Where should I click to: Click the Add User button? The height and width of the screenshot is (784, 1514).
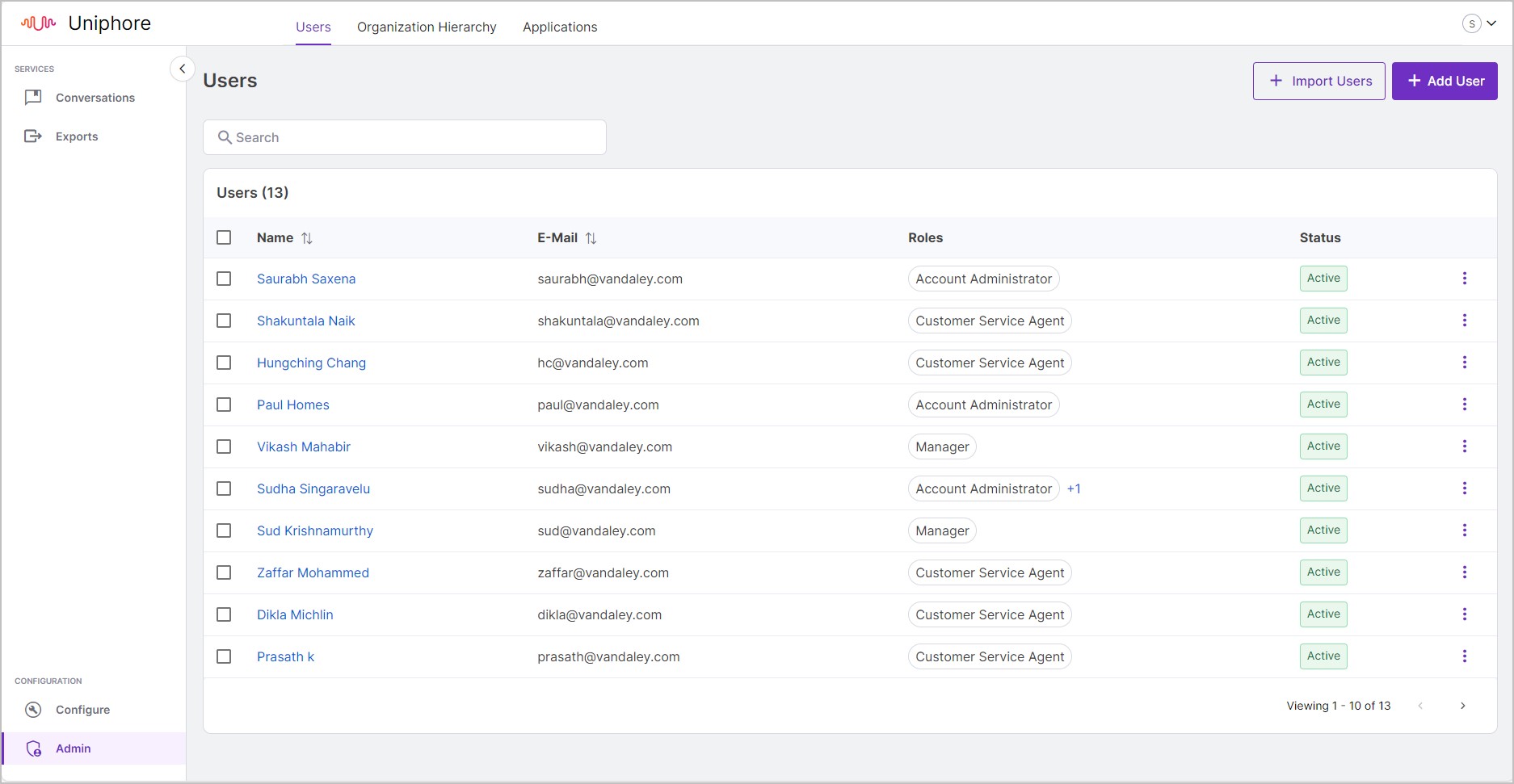tap(1445, 81)
